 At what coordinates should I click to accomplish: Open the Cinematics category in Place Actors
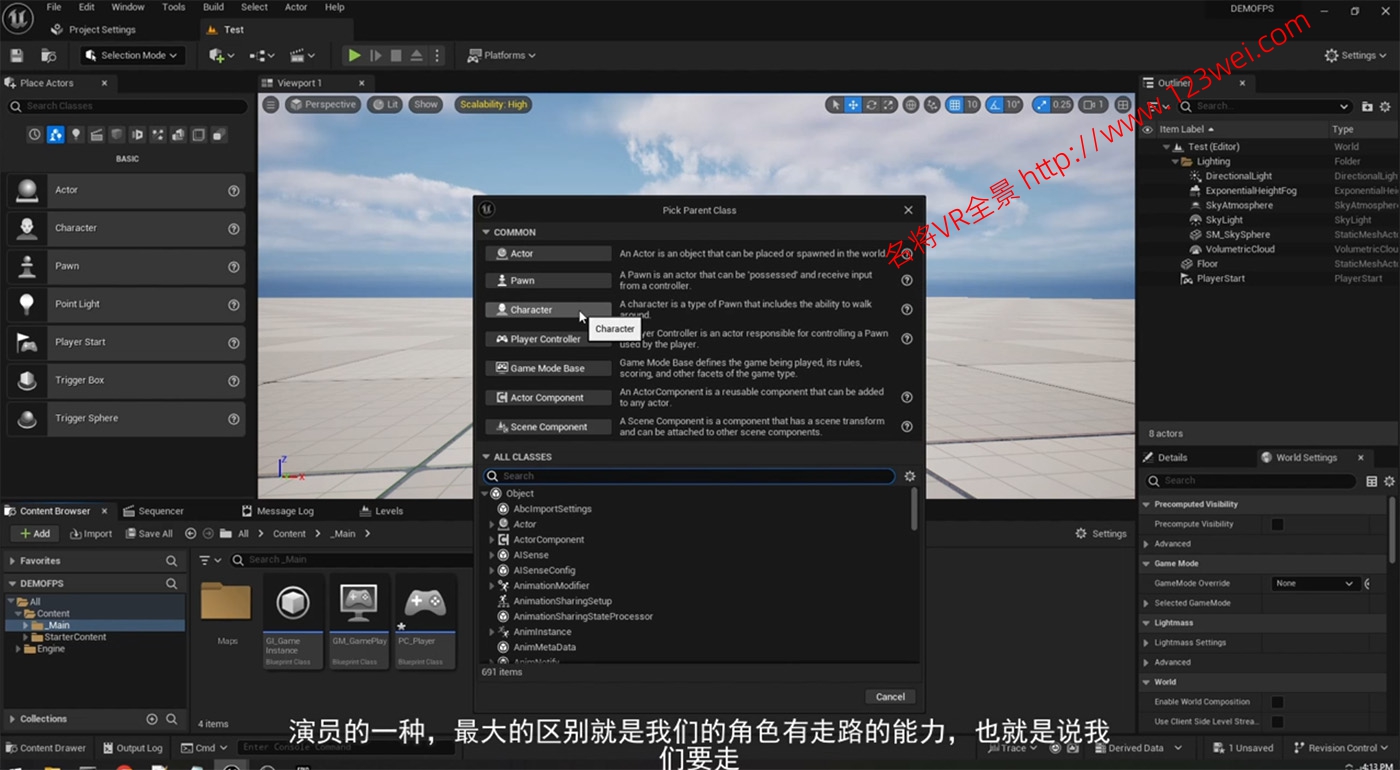(x=97, y=134)
